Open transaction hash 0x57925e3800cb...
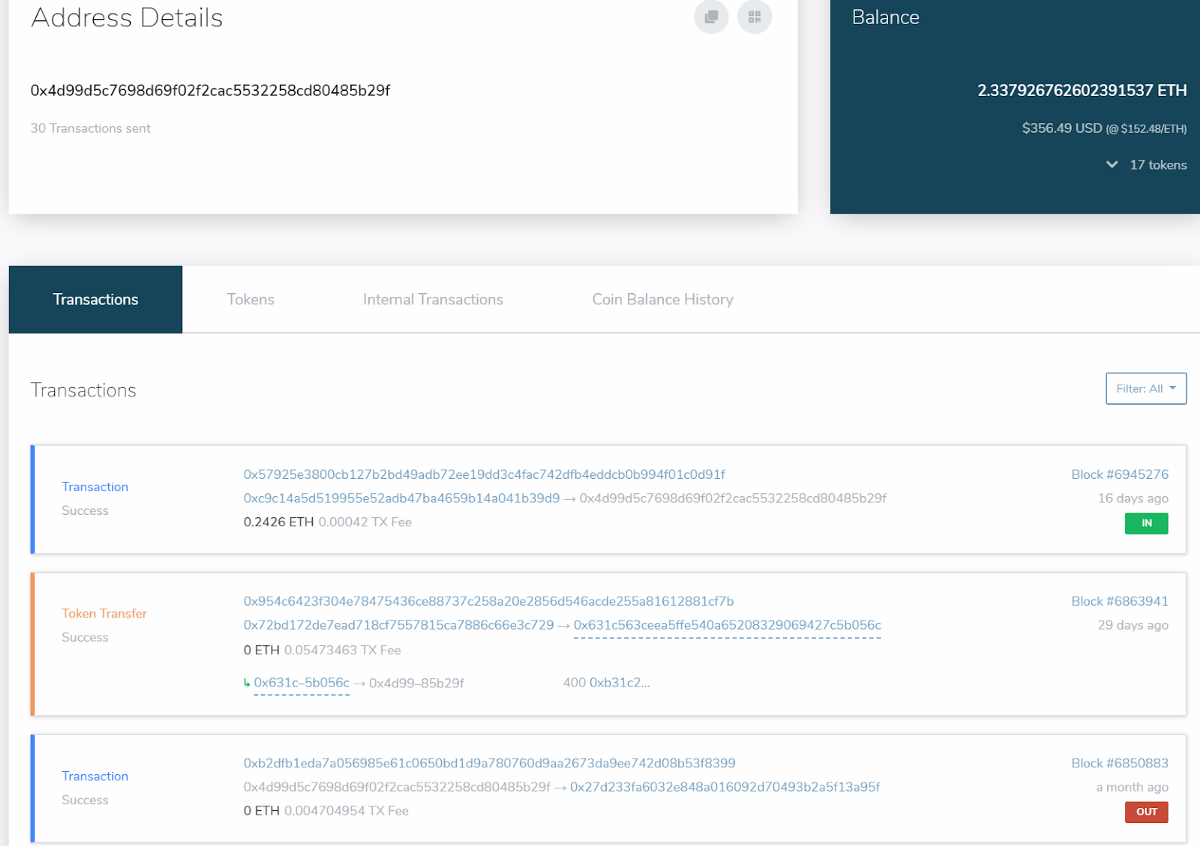The width and height of the screenshot is (1200, 846). tap(484, 474)
